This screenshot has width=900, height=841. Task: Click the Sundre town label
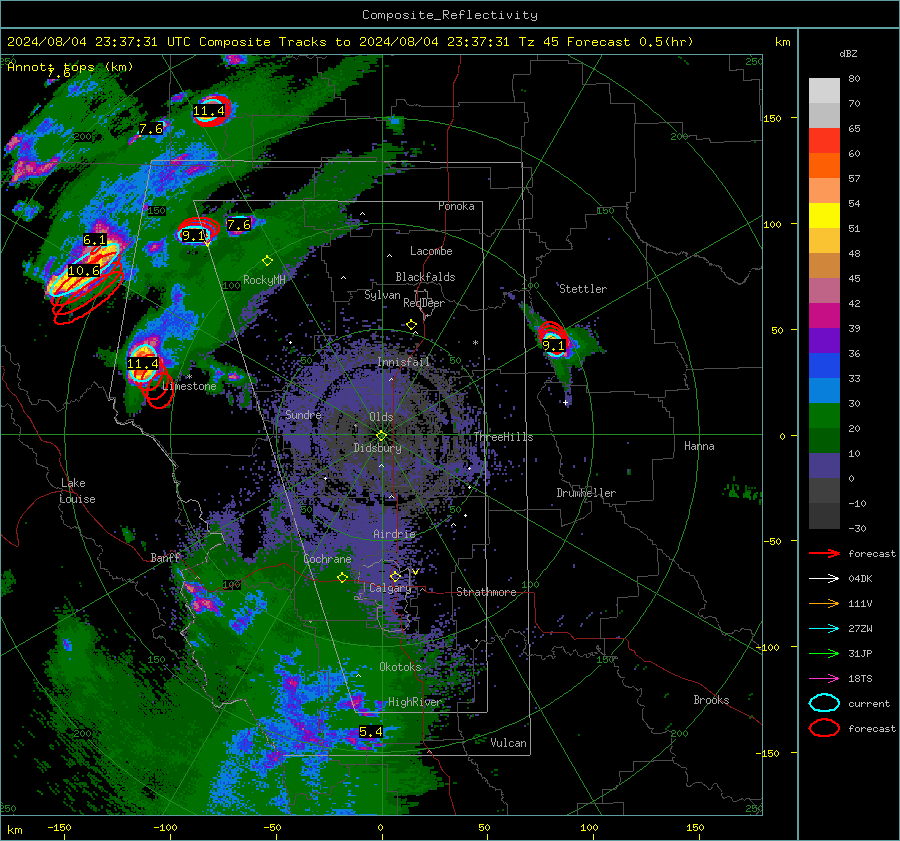(303, 415)
